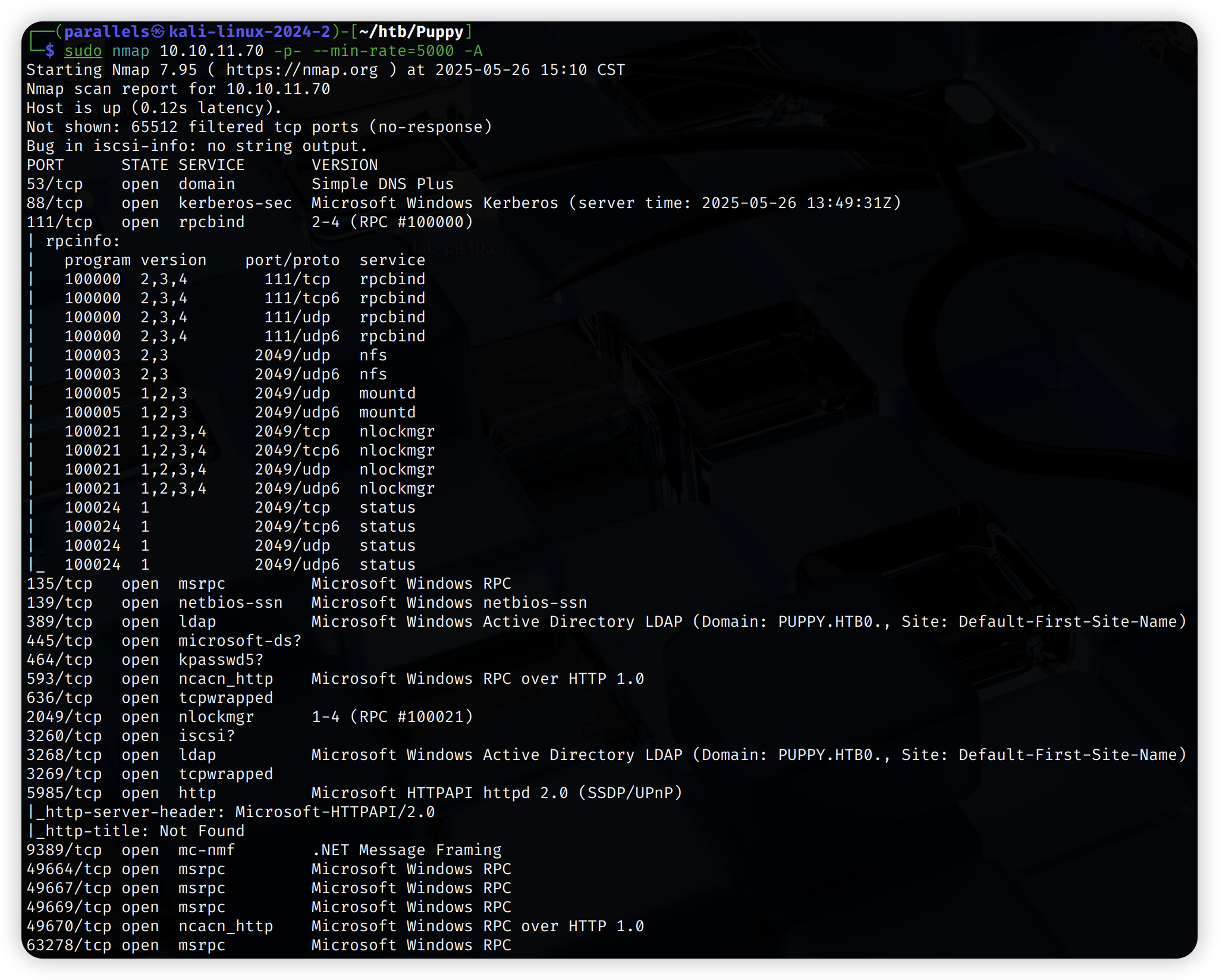Screen dimensions: 1219x980
Task: Click the 'mc-nmf' service name
Action: pos(207,850)
